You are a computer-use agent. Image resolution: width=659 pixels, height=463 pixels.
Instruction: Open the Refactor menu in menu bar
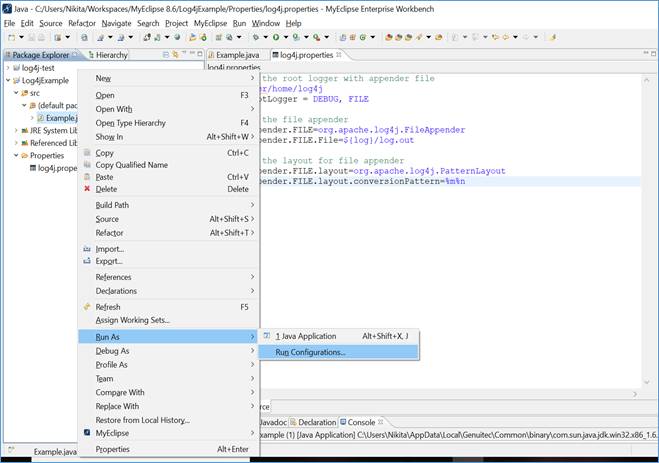click(x=82, y=24)
